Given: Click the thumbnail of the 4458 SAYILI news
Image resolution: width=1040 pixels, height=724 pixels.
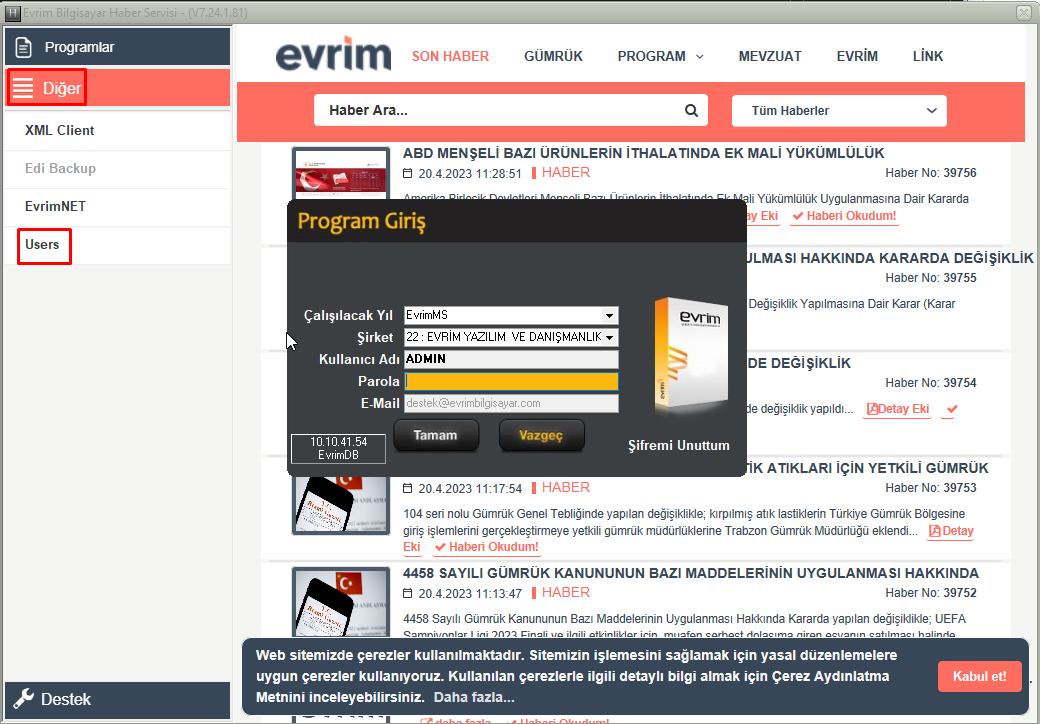Looking at the screenshot, I should [x=341, y=603].
